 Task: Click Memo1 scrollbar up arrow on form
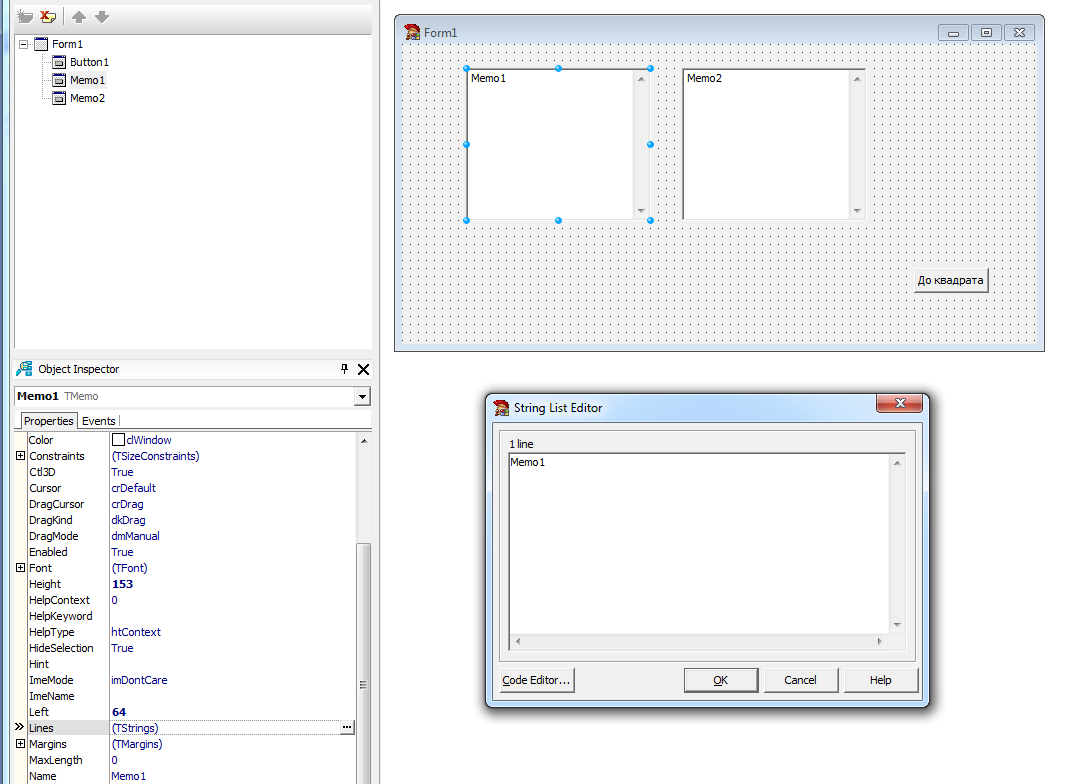point(641,79)
